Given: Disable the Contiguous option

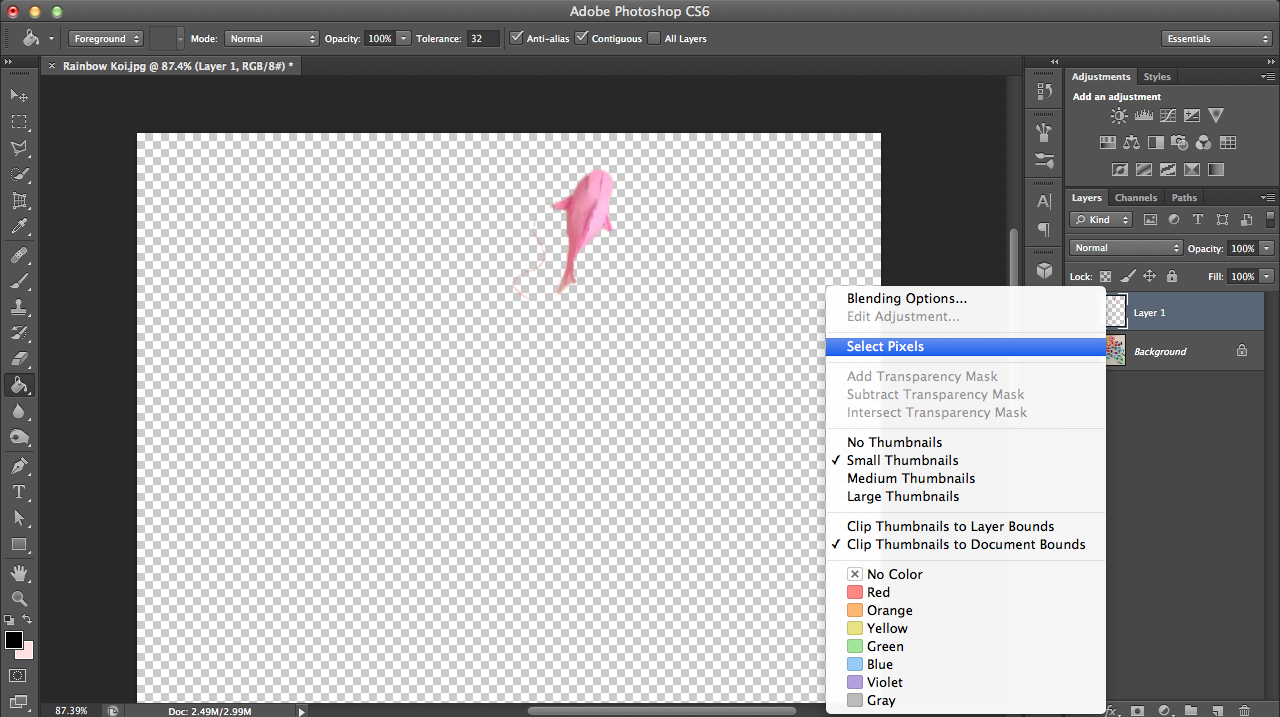Looking at the screenshot, I should click(582, 38).
